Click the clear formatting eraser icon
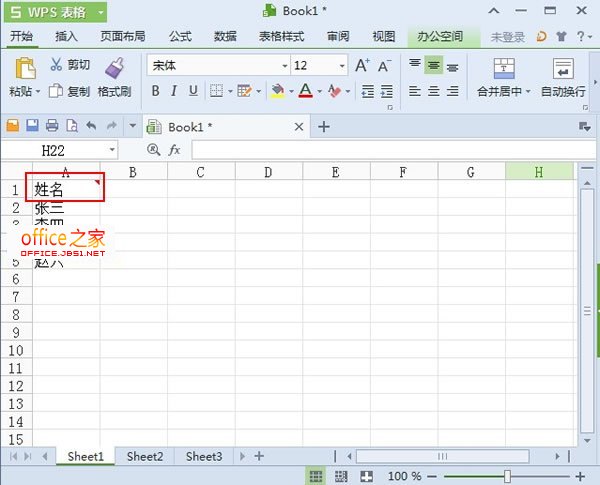The width and height of the screenshot is (600, 485). 334,91
